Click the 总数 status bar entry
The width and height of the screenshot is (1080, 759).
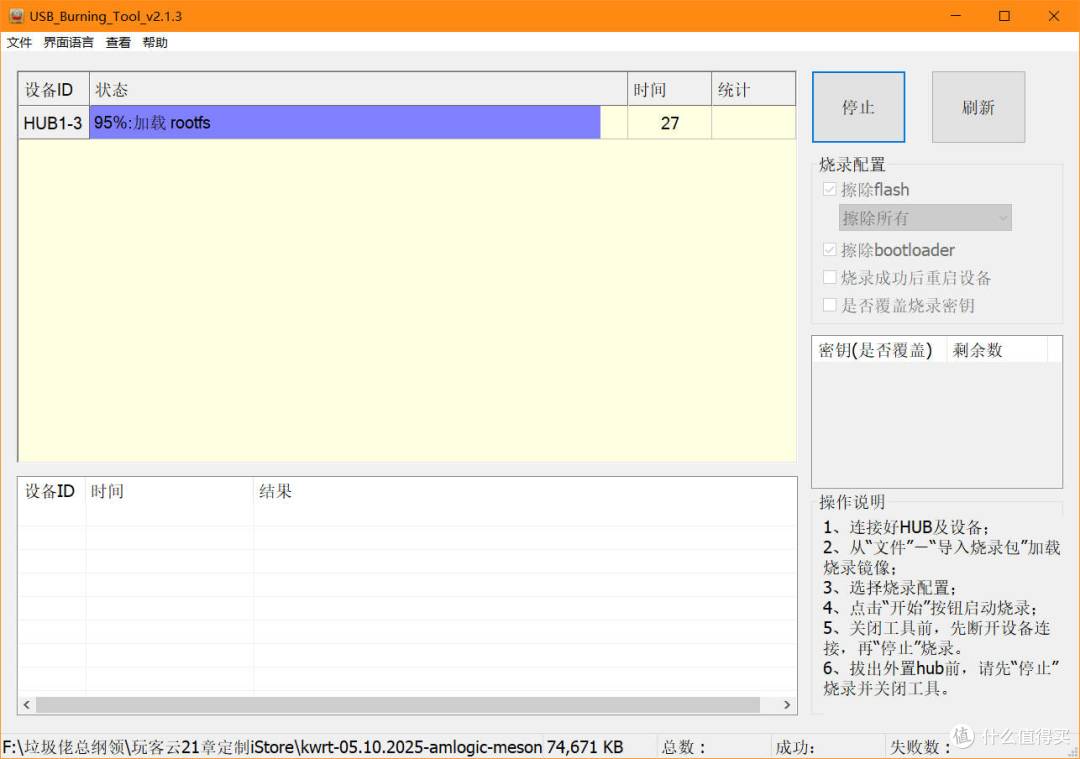[x=684, y=747]
